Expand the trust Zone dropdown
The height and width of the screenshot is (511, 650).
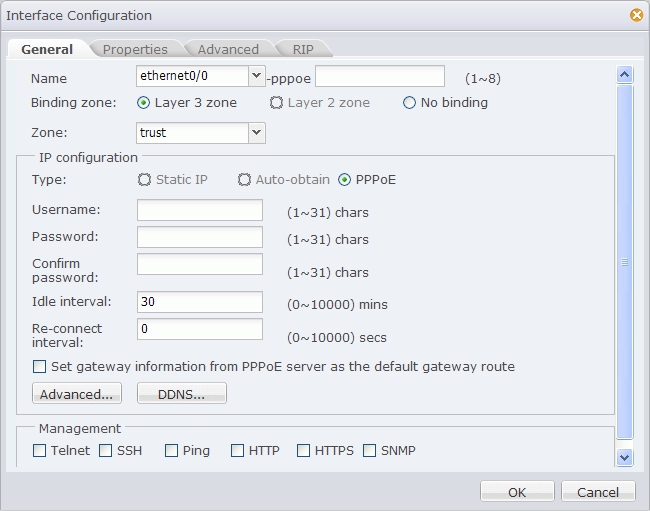tap(256, 132)
